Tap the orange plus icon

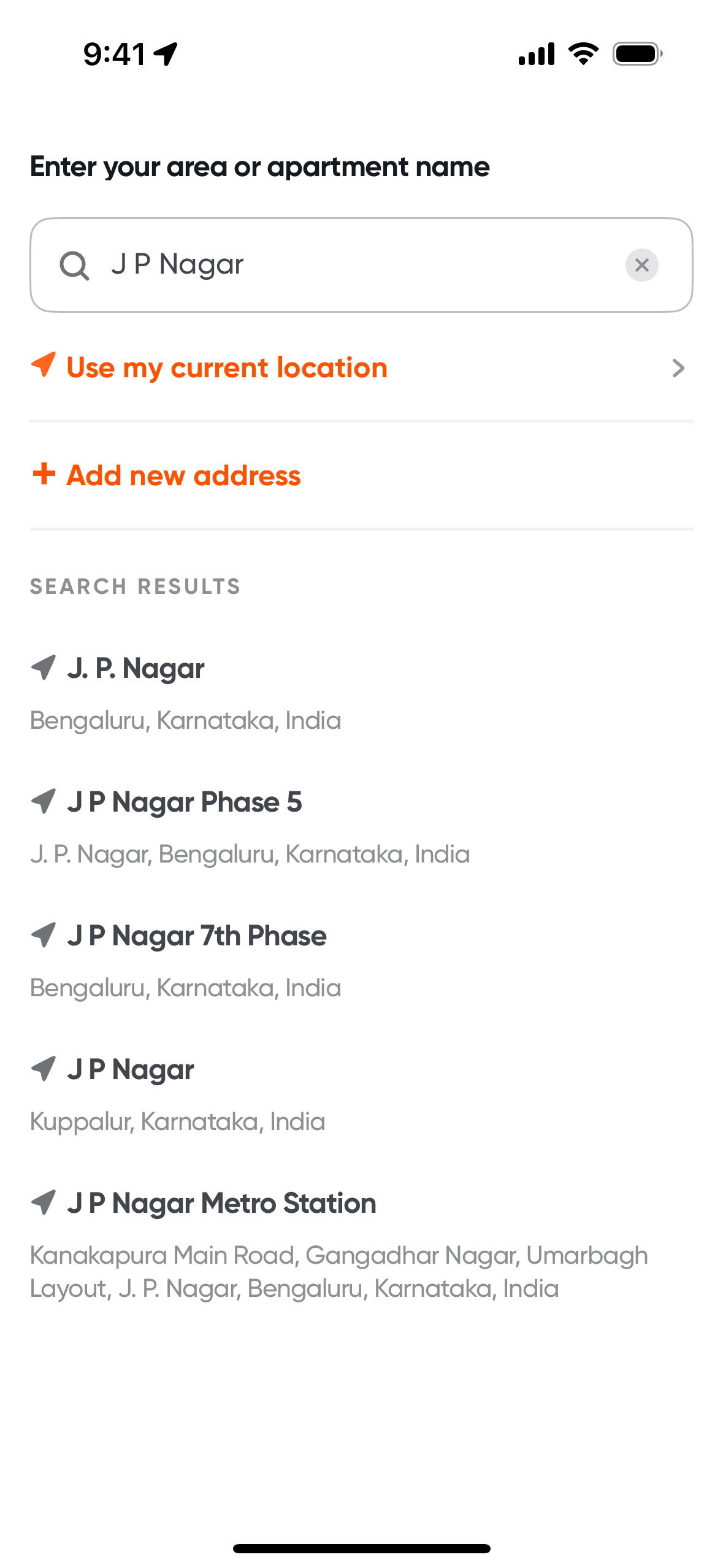[44, 474]
